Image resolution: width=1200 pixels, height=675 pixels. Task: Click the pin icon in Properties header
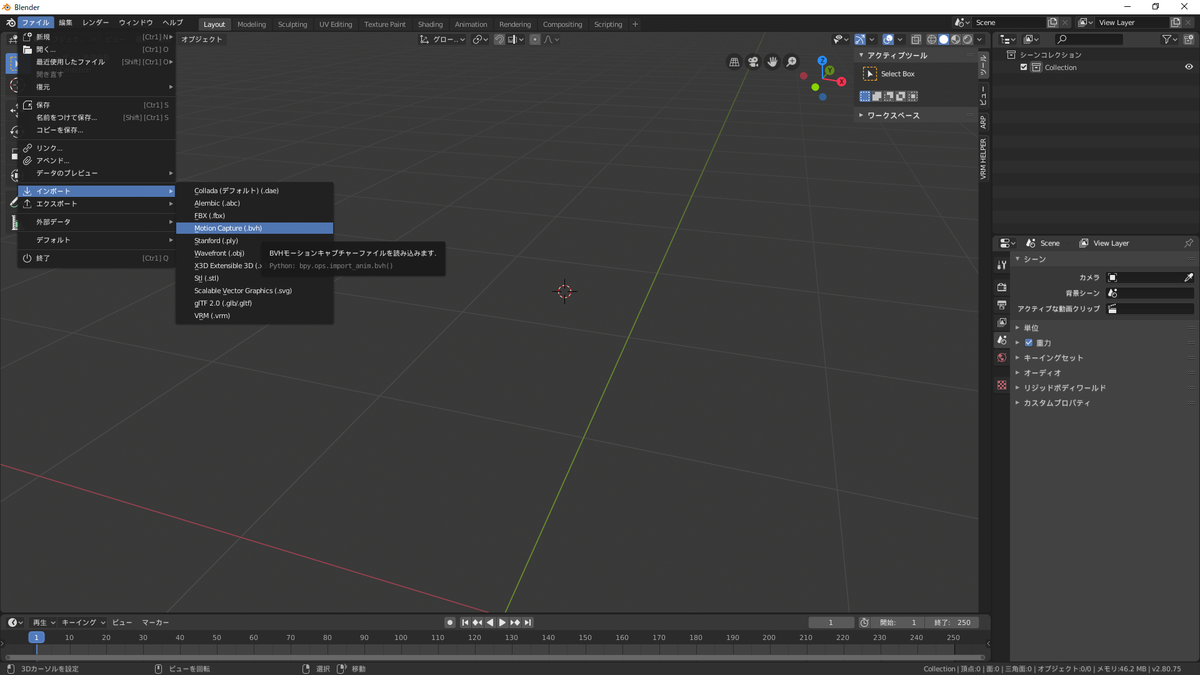click(x=1188, y=243)
